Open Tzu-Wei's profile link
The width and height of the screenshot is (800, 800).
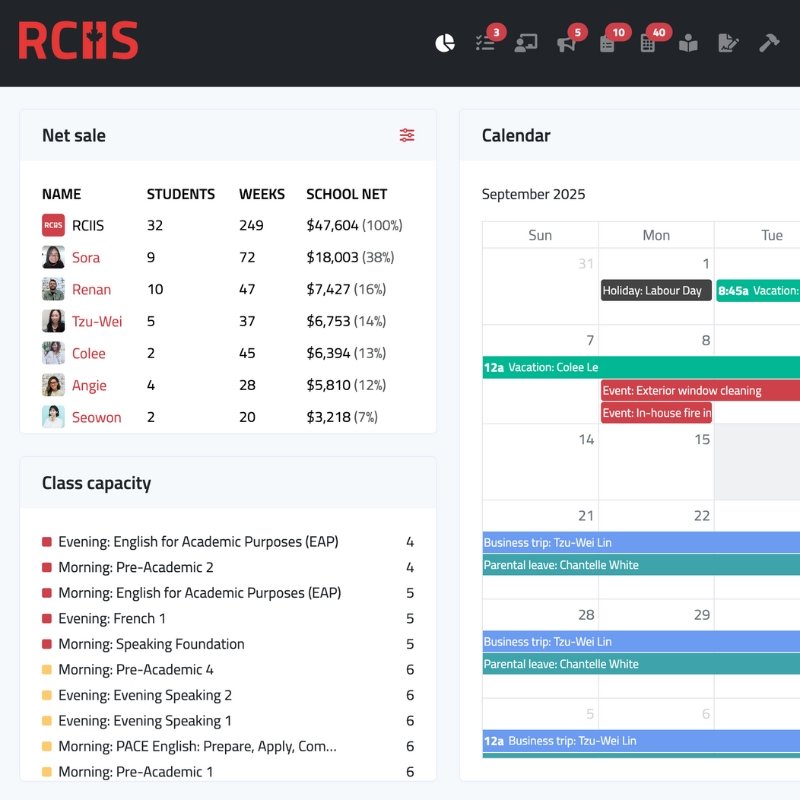tap(97, 321)
